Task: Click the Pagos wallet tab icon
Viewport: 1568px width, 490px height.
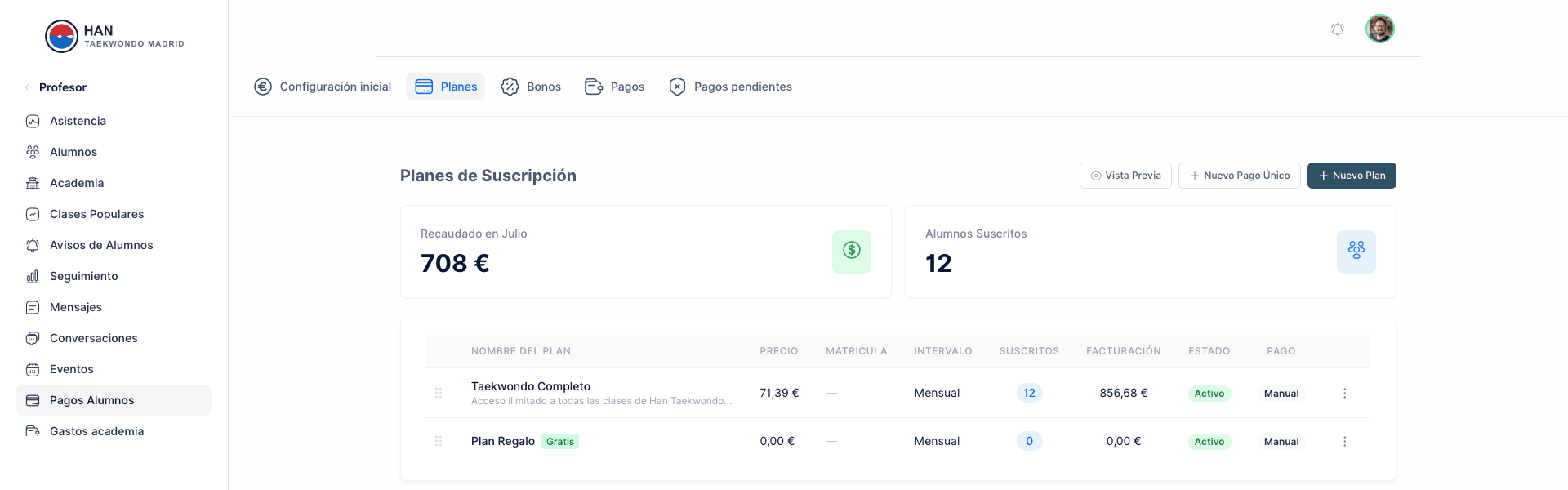Action: point(594,87)
